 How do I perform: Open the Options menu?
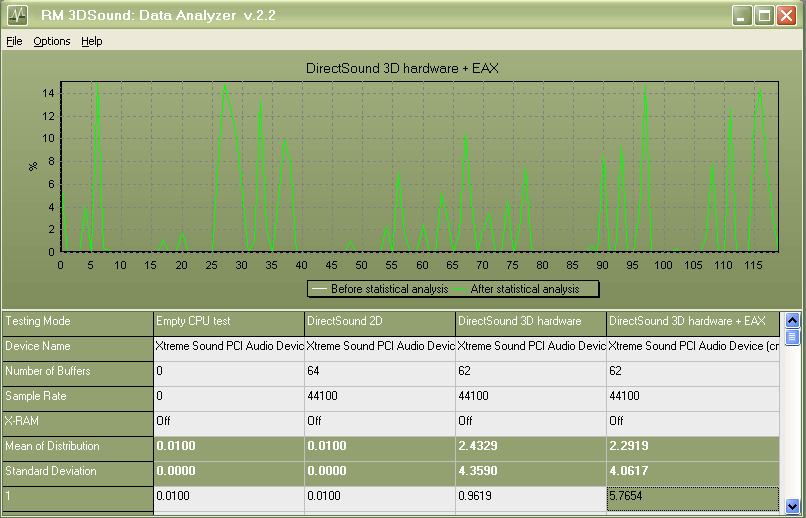point(52,41)
